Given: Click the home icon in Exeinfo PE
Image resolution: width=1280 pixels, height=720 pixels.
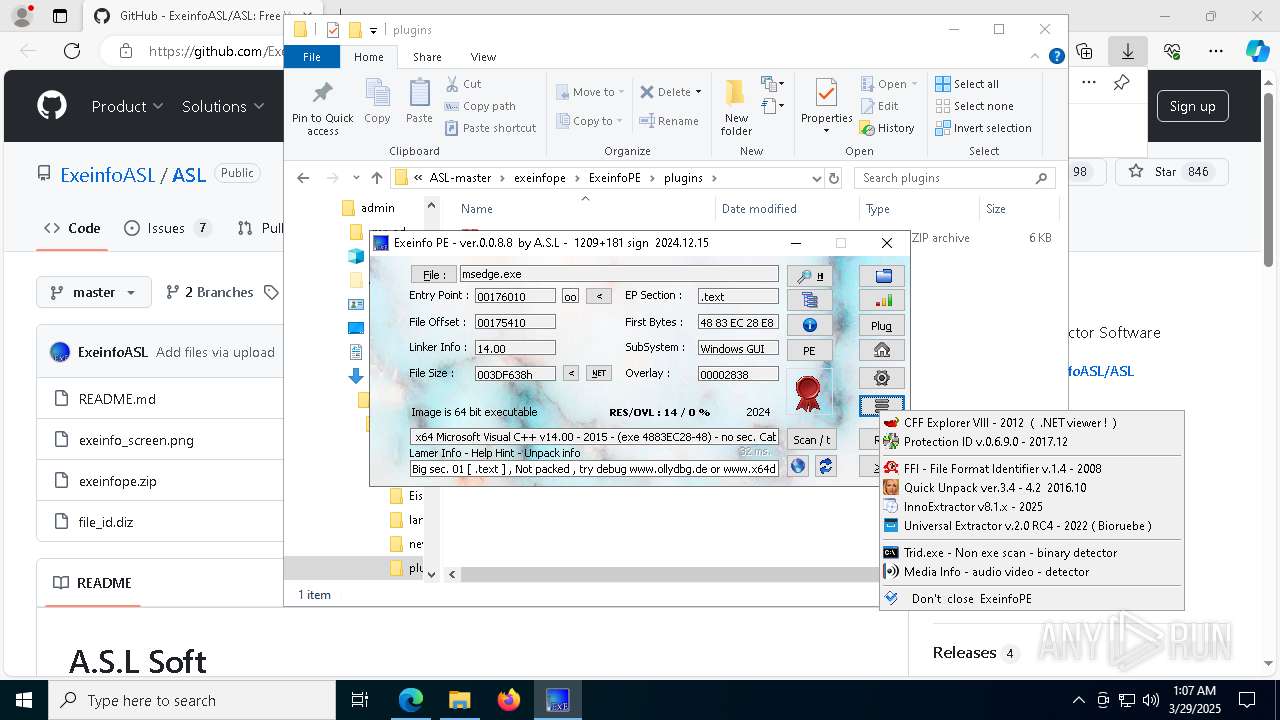Looking at the screenshot, I should [x=882, y=350].
